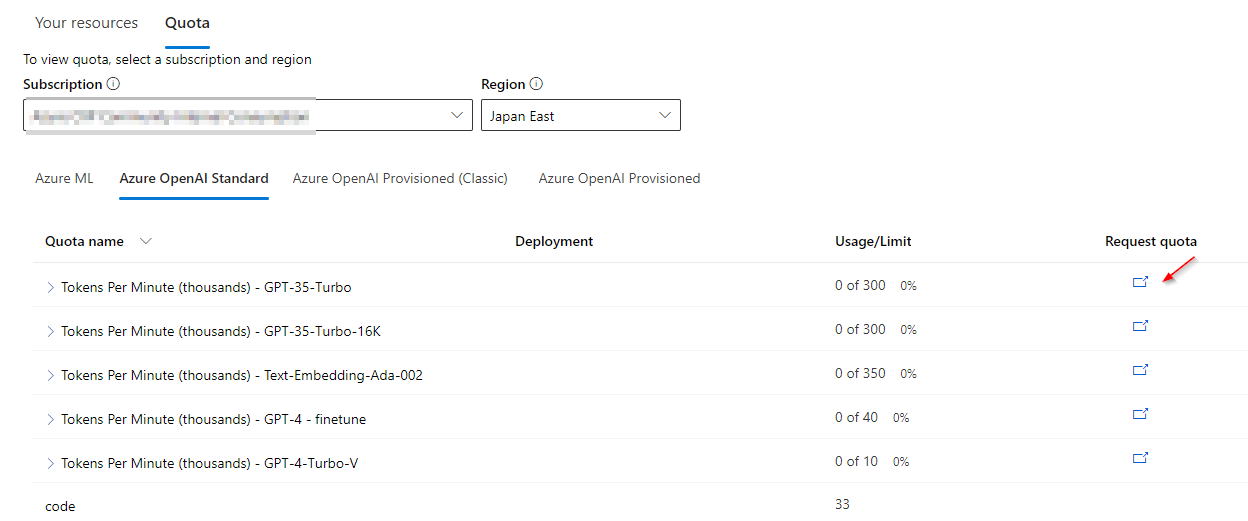The width and height of the screenshot is (1248, 521).
Task: Expand the GPT-35-Turbo-16K quota row
Action: [x=51, y=331]
